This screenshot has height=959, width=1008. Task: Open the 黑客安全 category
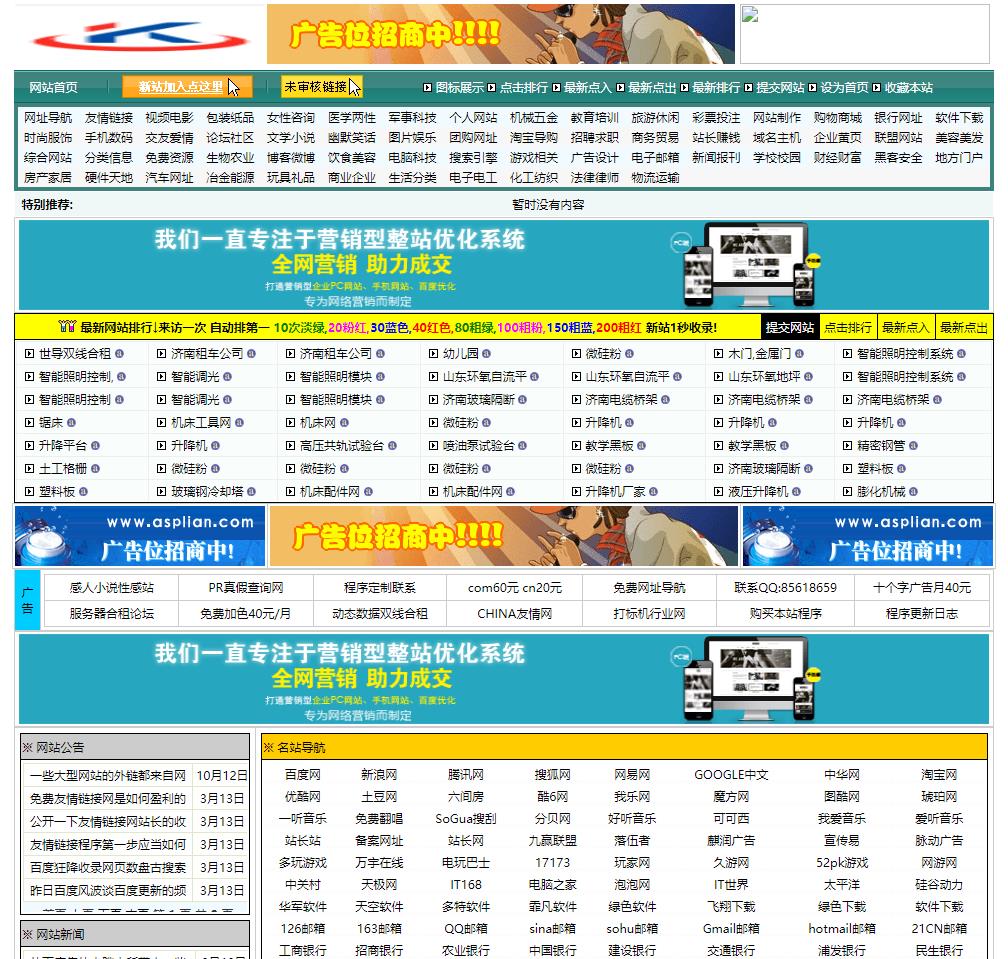point(898,157)
